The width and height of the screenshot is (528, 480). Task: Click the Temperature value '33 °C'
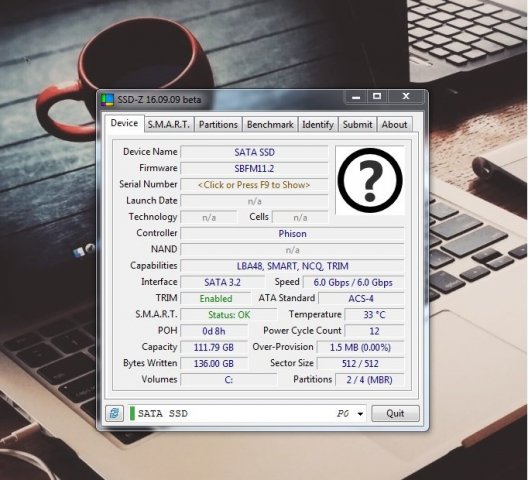click(374, 315)
